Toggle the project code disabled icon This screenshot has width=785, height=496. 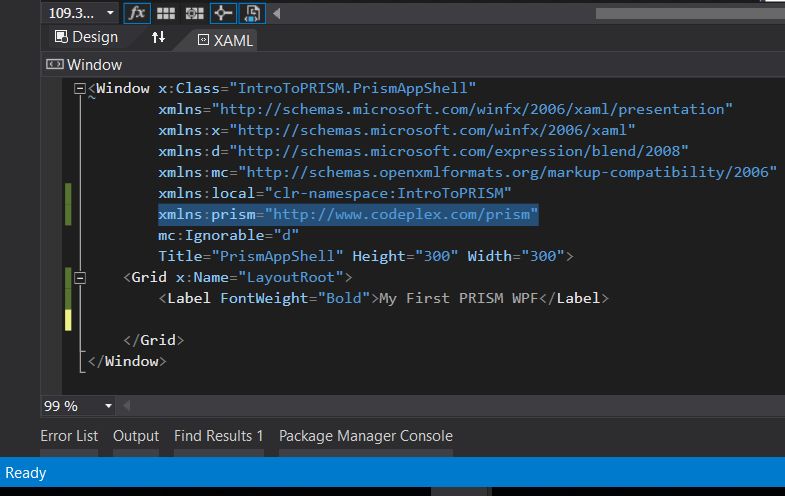click(x=252, y=13)
